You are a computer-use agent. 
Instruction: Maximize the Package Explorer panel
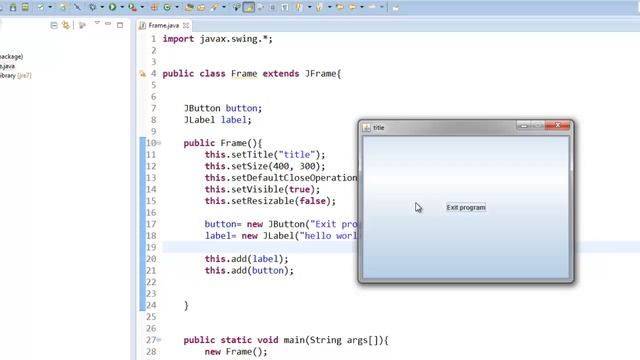coord(120,25)
